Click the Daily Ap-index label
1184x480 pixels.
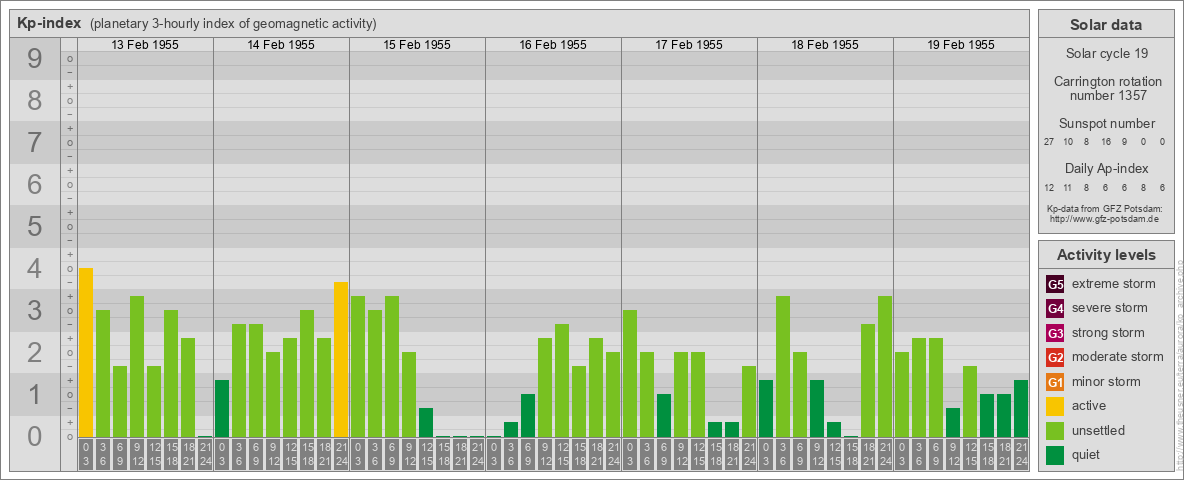pyautogui.click(x=1106, y=168)
